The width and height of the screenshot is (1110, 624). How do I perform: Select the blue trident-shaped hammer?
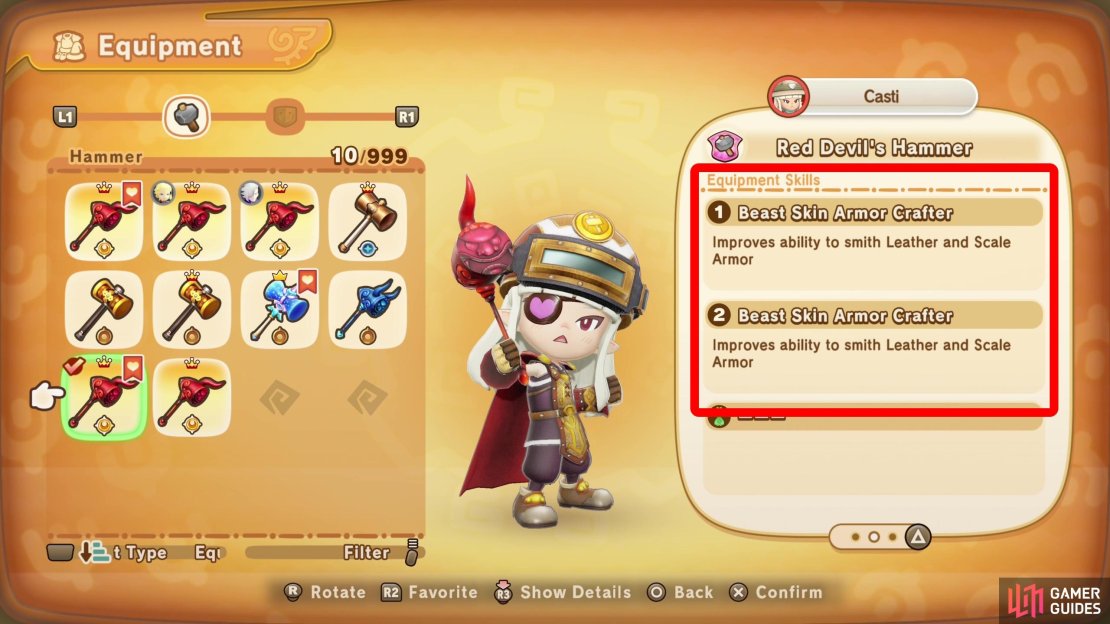coord(367,309)
